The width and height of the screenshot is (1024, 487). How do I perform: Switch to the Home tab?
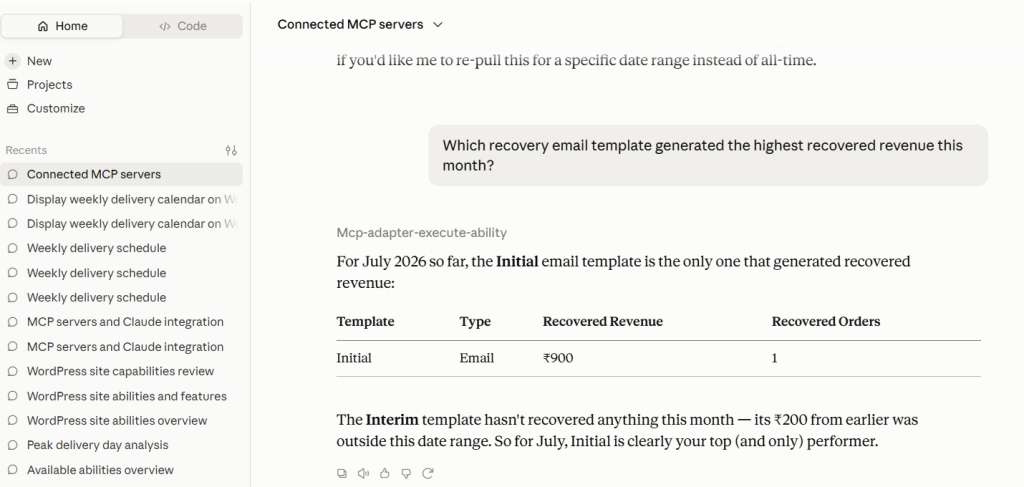click(63, 26)
